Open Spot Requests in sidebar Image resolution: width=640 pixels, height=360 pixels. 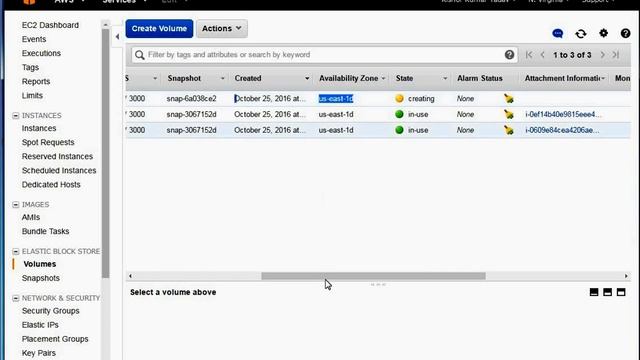[x=48, y=142]
